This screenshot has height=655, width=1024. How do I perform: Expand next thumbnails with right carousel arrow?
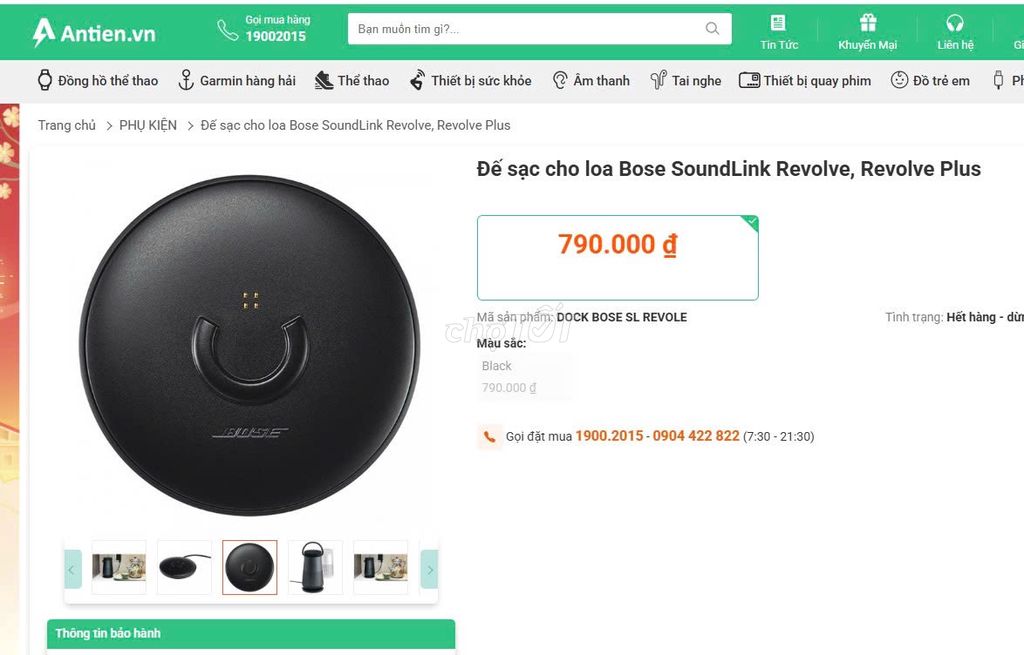(430, 569)
